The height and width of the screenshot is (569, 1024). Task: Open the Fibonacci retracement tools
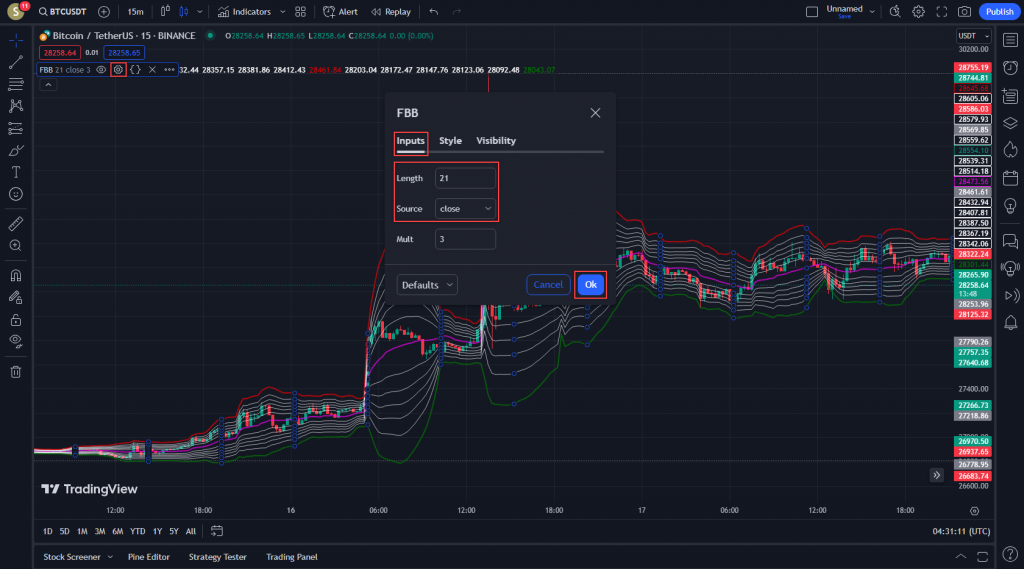pyautogui.click(x=16, y=84)
